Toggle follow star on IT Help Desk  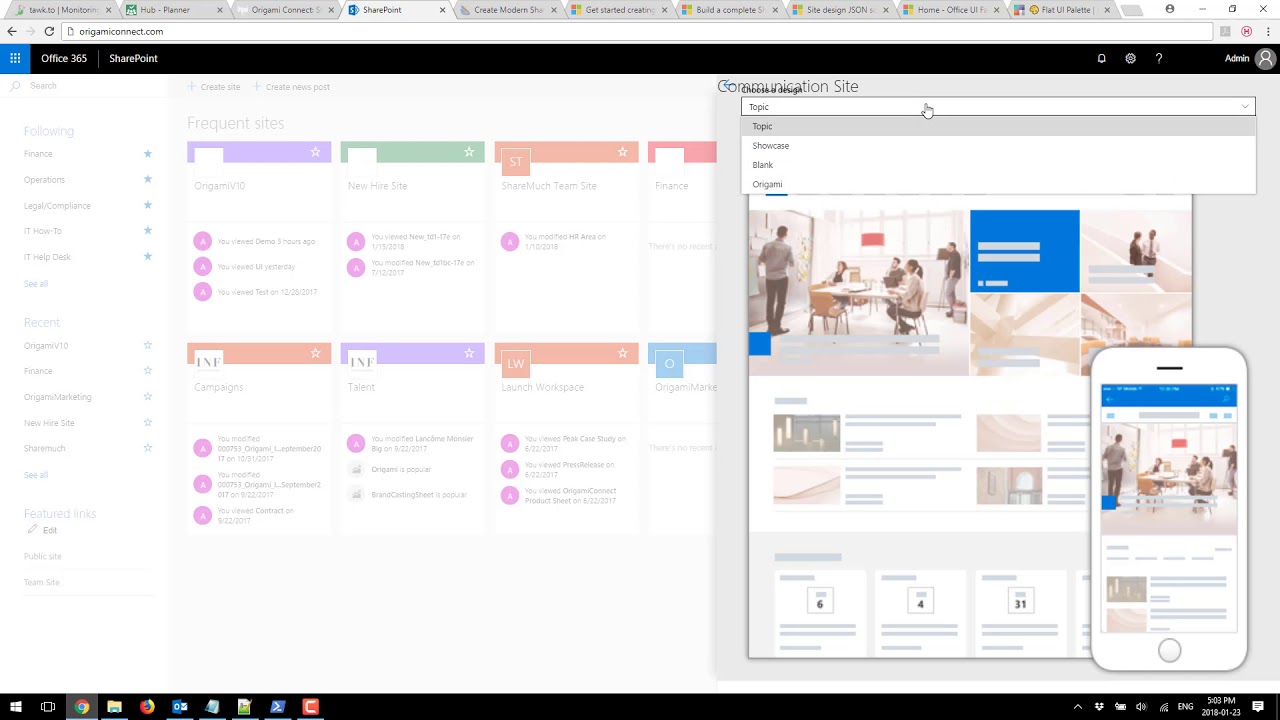click(x=148, y=257)
